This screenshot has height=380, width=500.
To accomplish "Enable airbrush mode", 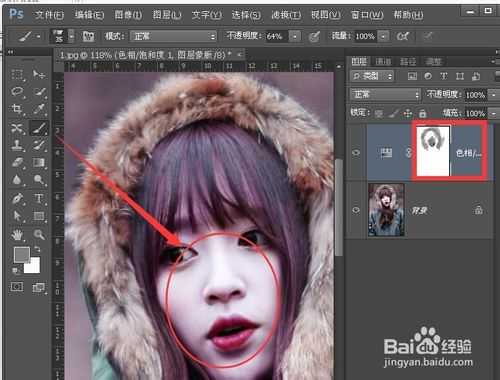I will point(403,36).
